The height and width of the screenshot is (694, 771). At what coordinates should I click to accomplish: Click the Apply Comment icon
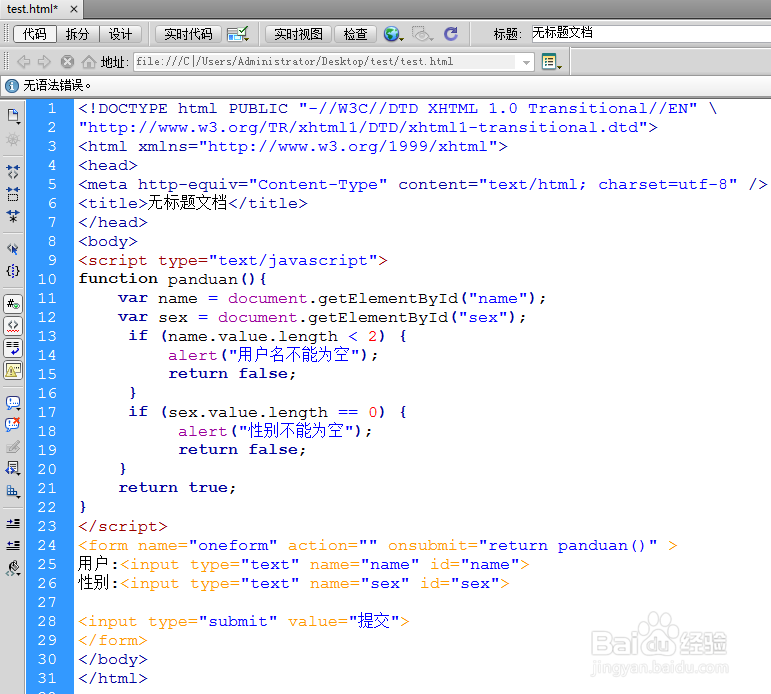pos(13,402)
